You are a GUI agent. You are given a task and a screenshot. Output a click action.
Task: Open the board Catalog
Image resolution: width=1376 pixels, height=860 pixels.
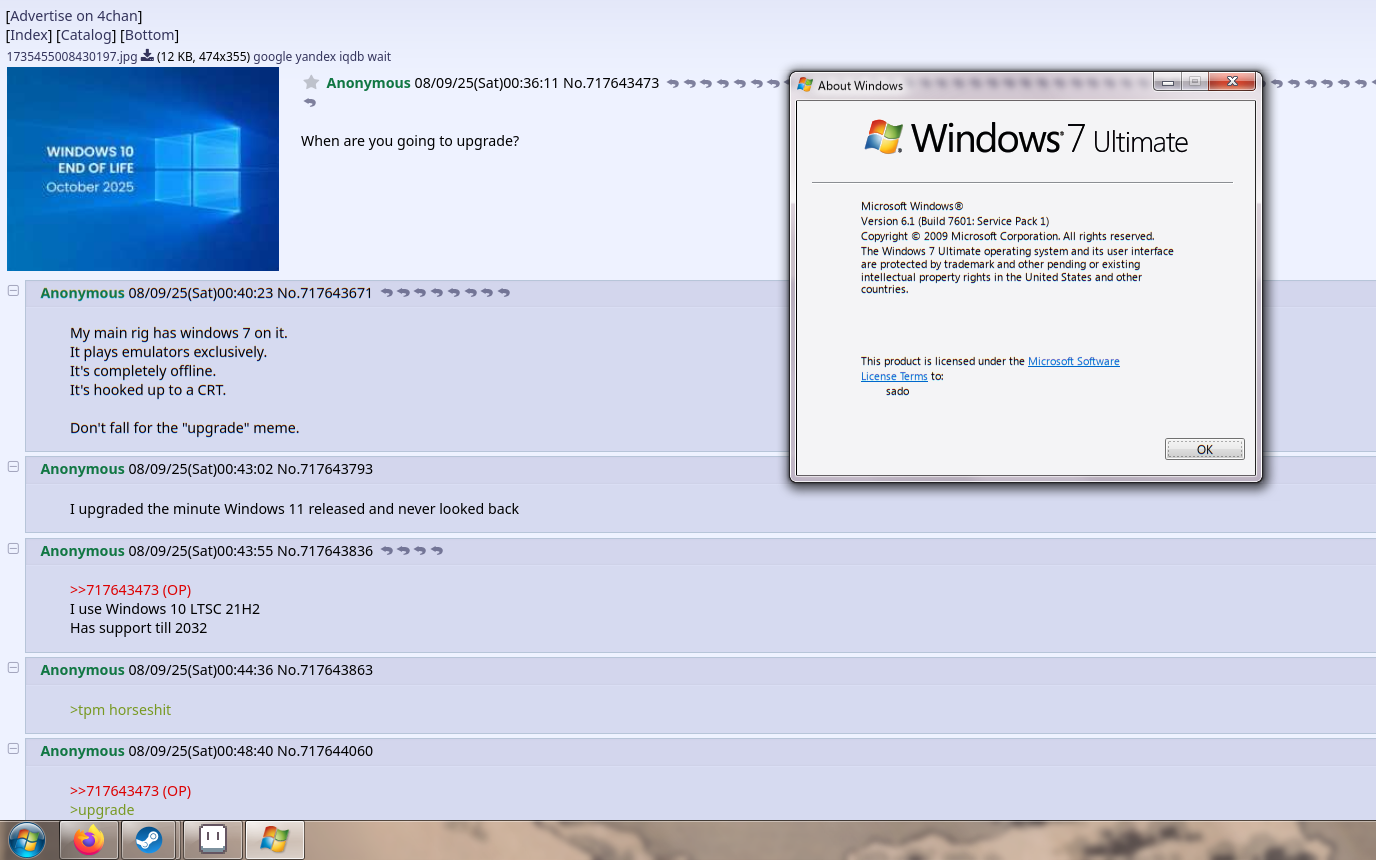click(86, 35)
